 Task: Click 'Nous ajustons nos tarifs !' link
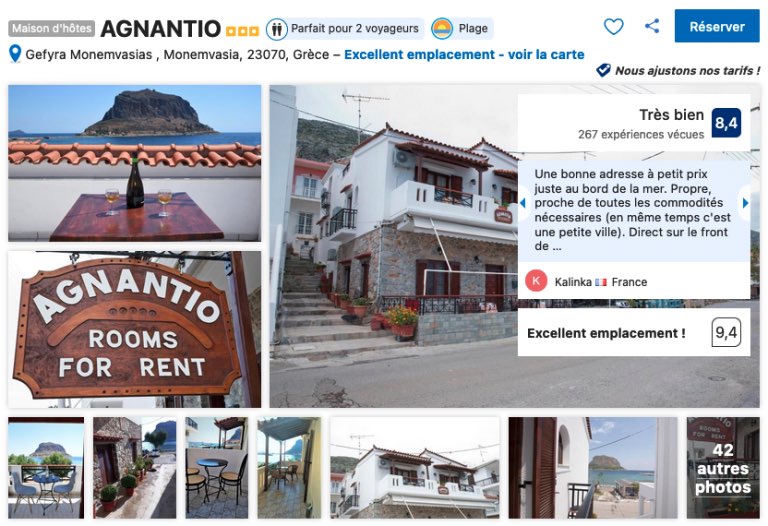coord(688,71)
